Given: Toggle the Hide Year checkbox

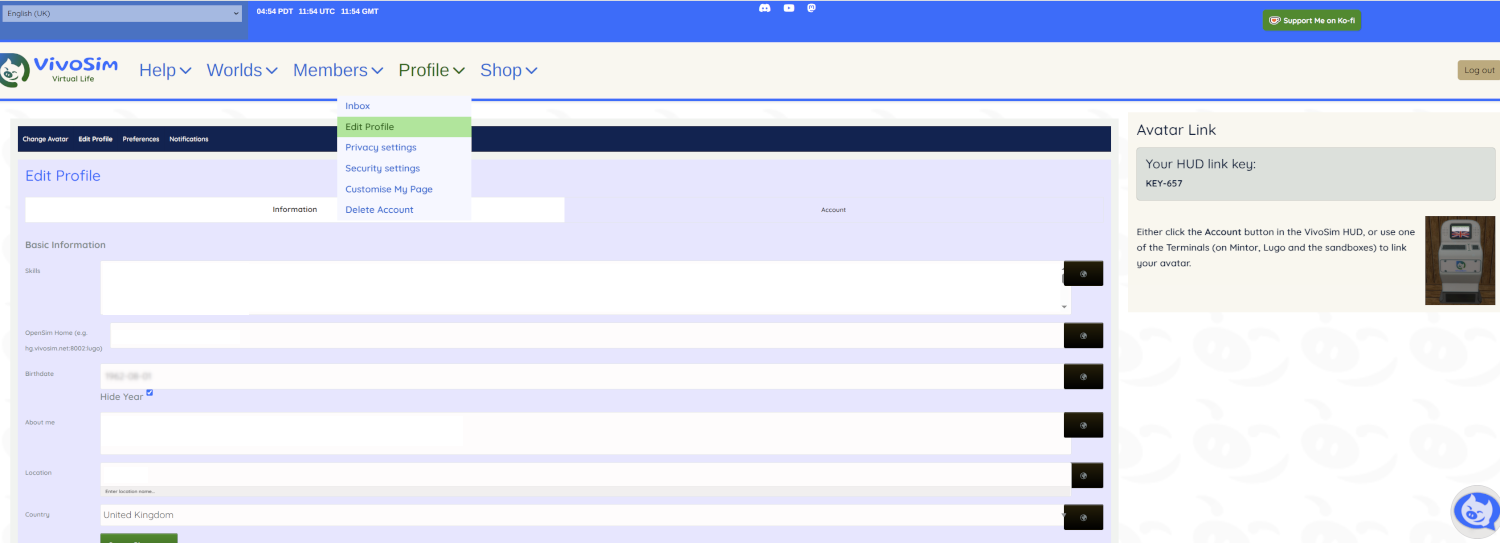Looking at the screenshot, I should [149, 393].
